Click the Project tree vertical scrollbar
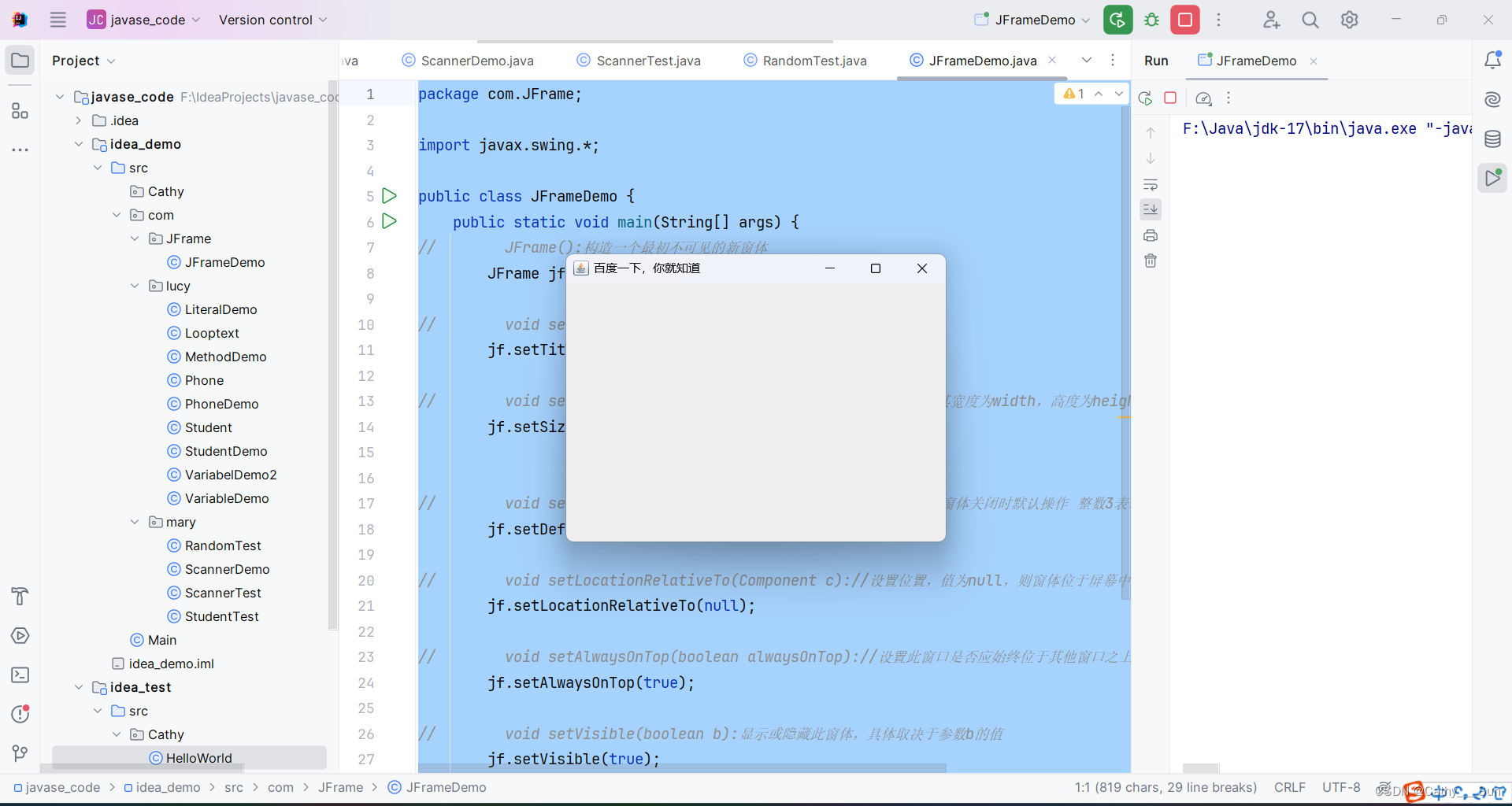 [x=333, y=354]
